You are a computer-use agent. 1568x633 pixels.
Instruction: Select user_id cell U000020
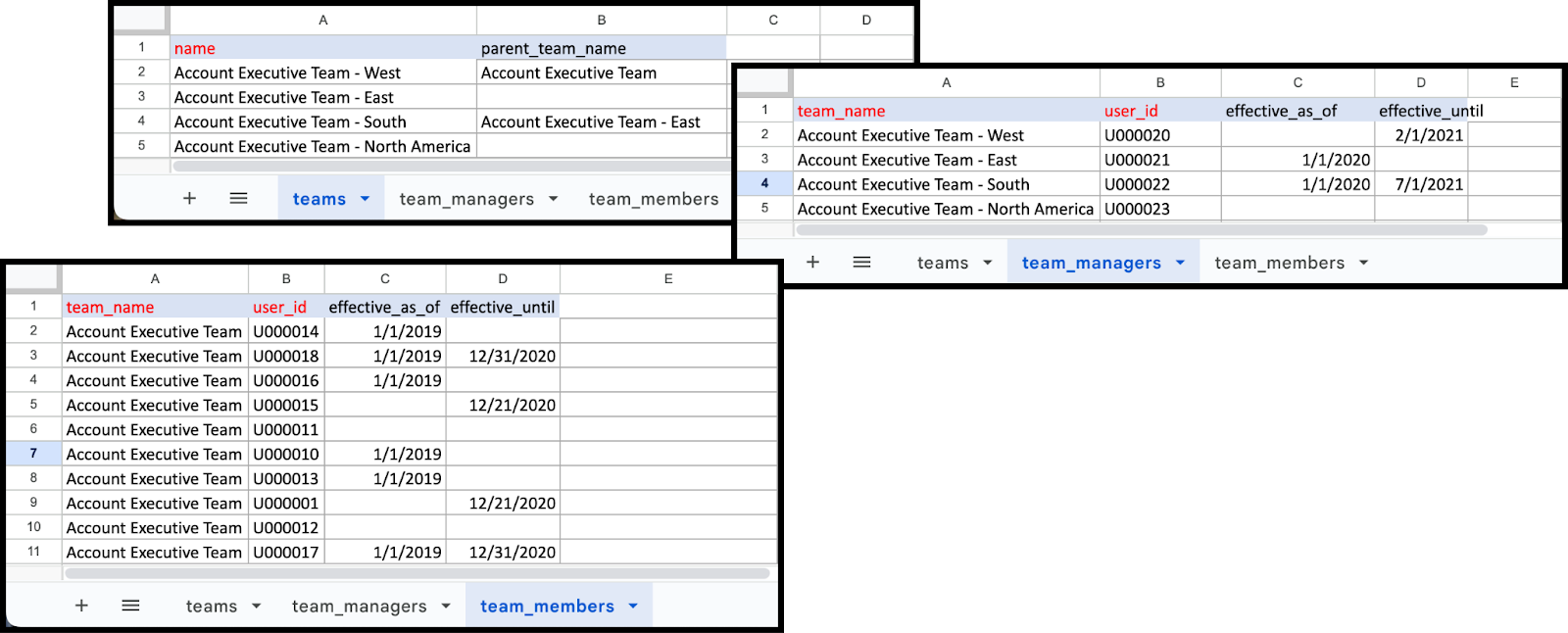[1160, 135]
